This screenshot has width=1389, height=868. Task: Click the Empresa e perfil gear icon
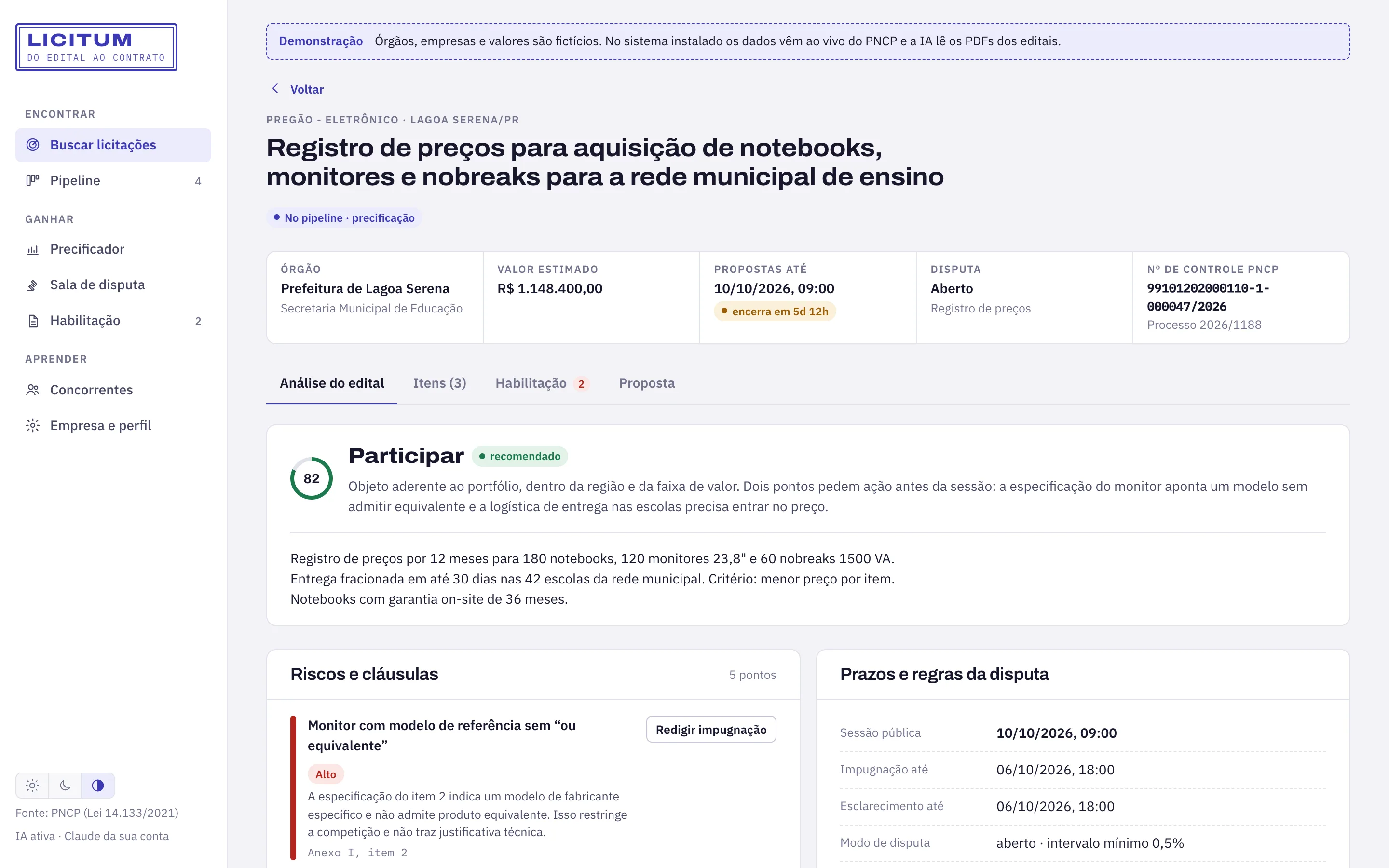[33, 425]
